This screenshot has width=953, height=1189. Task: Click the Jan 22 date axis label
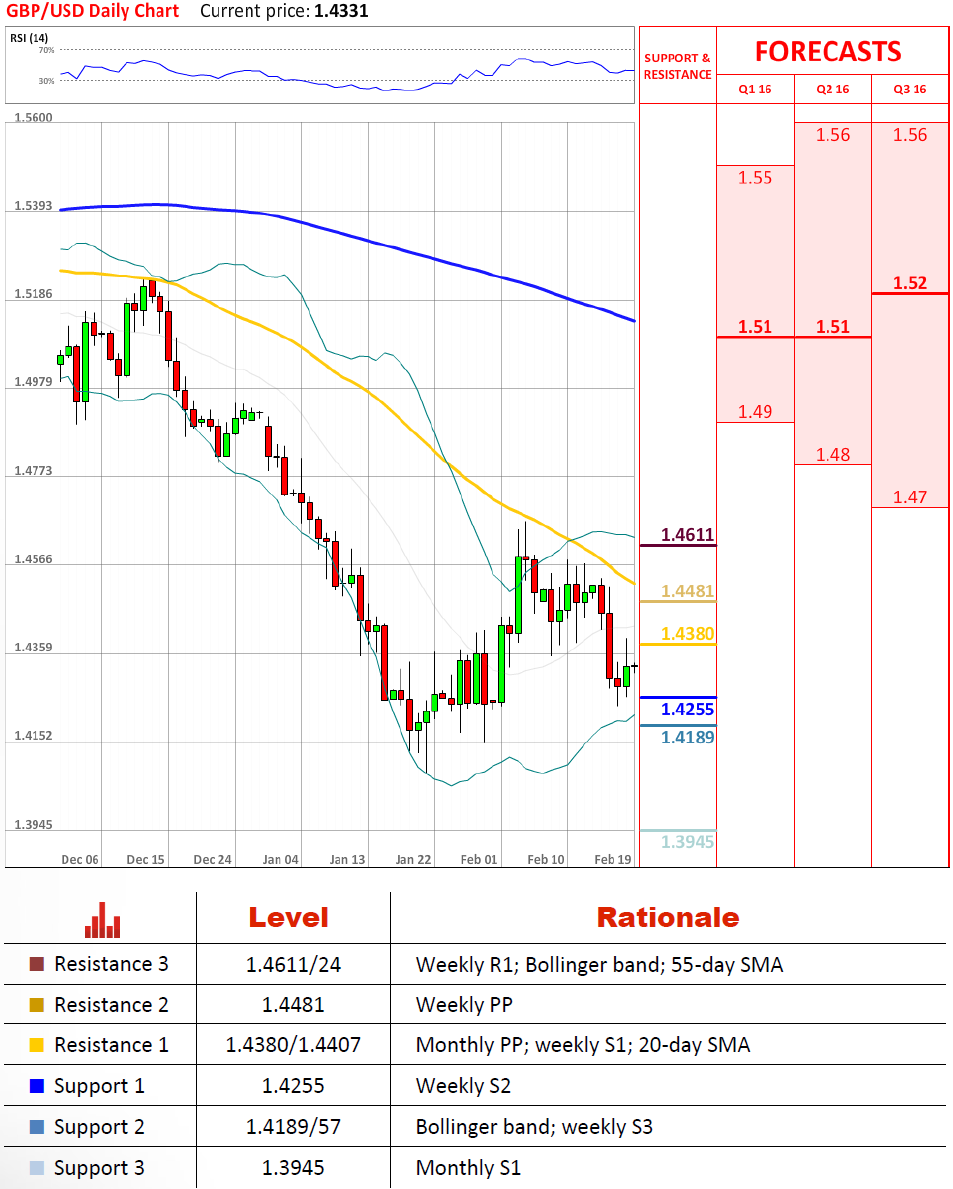[413, 859]
